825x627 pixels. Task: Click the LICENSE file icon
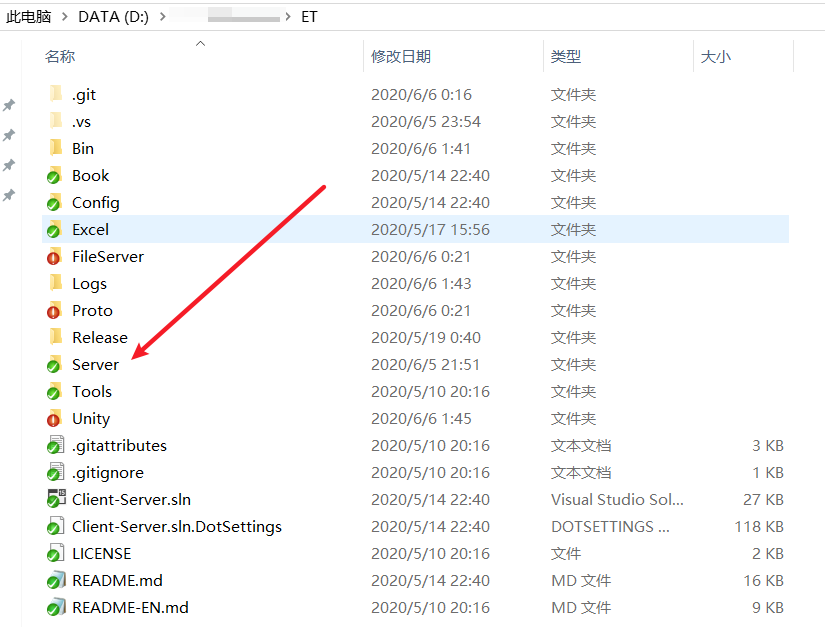pyautogui.click(x=55, y=553)
